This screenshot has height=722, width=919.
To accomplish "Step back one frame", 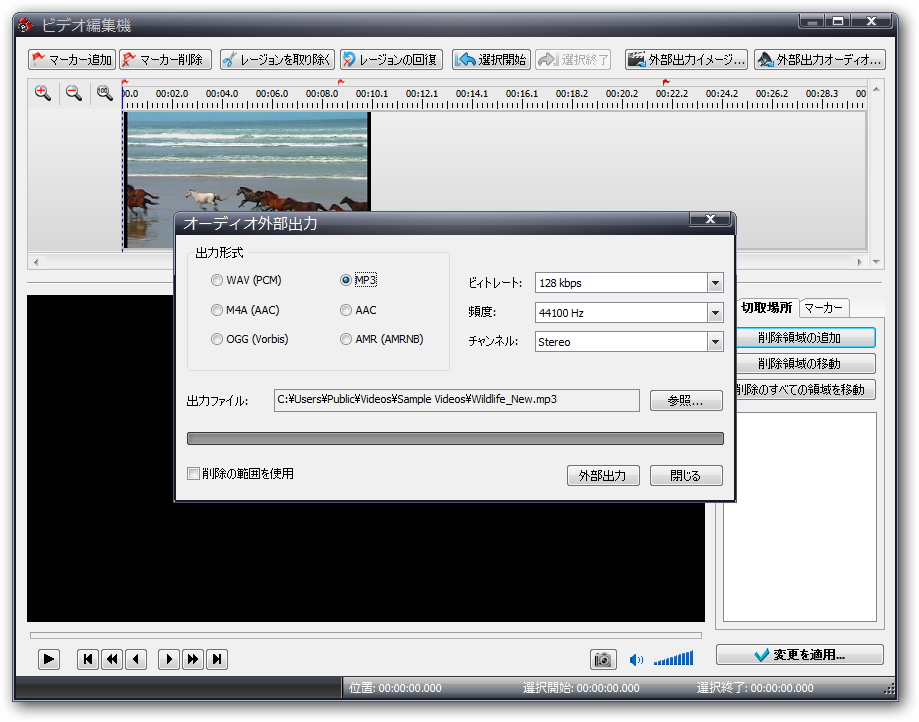I will [136, 659].
